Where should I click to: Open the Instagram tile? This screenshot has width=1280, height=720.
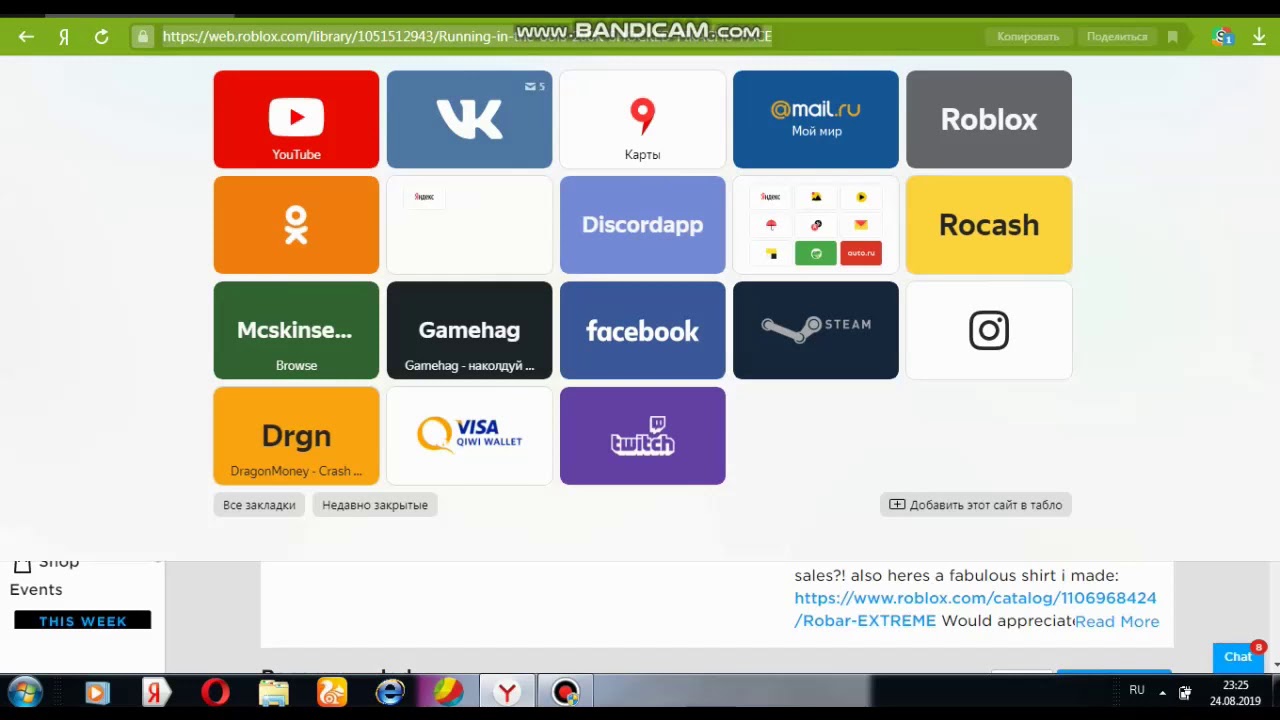point(988,330)
